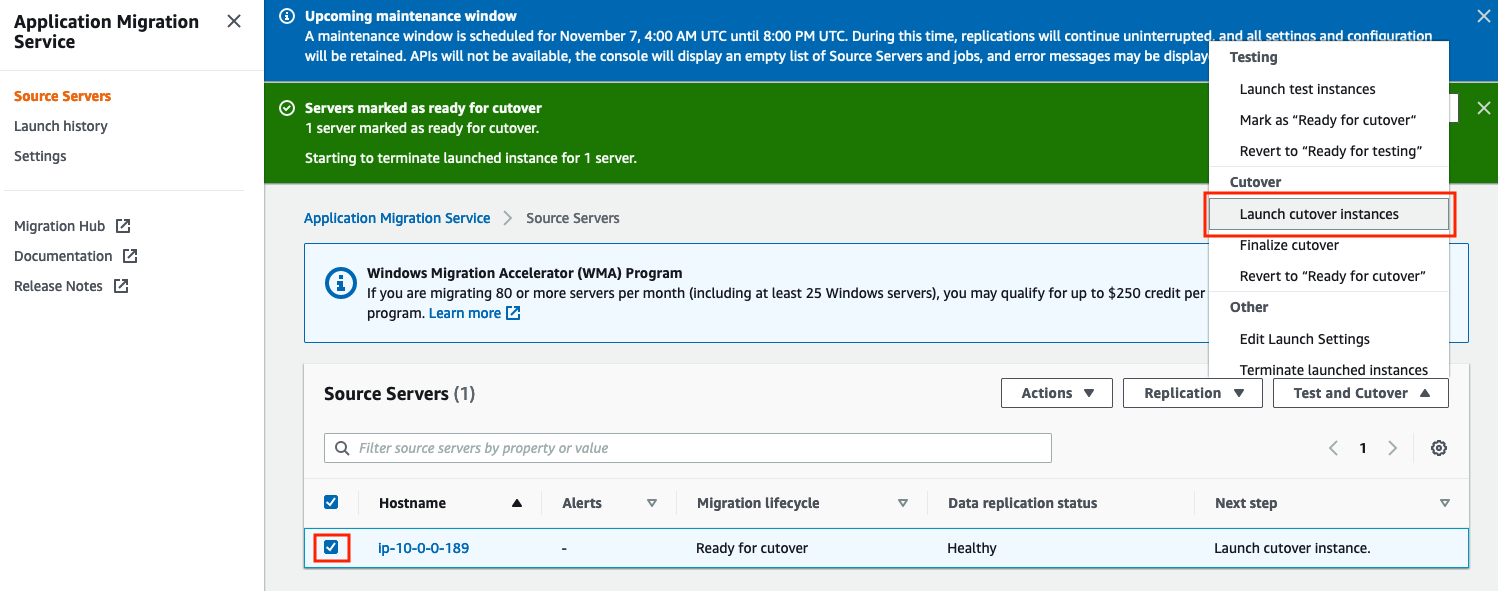This screenshot has height=591, width=1498.
Task: Click Learn more link
Action: click(465, 313)
